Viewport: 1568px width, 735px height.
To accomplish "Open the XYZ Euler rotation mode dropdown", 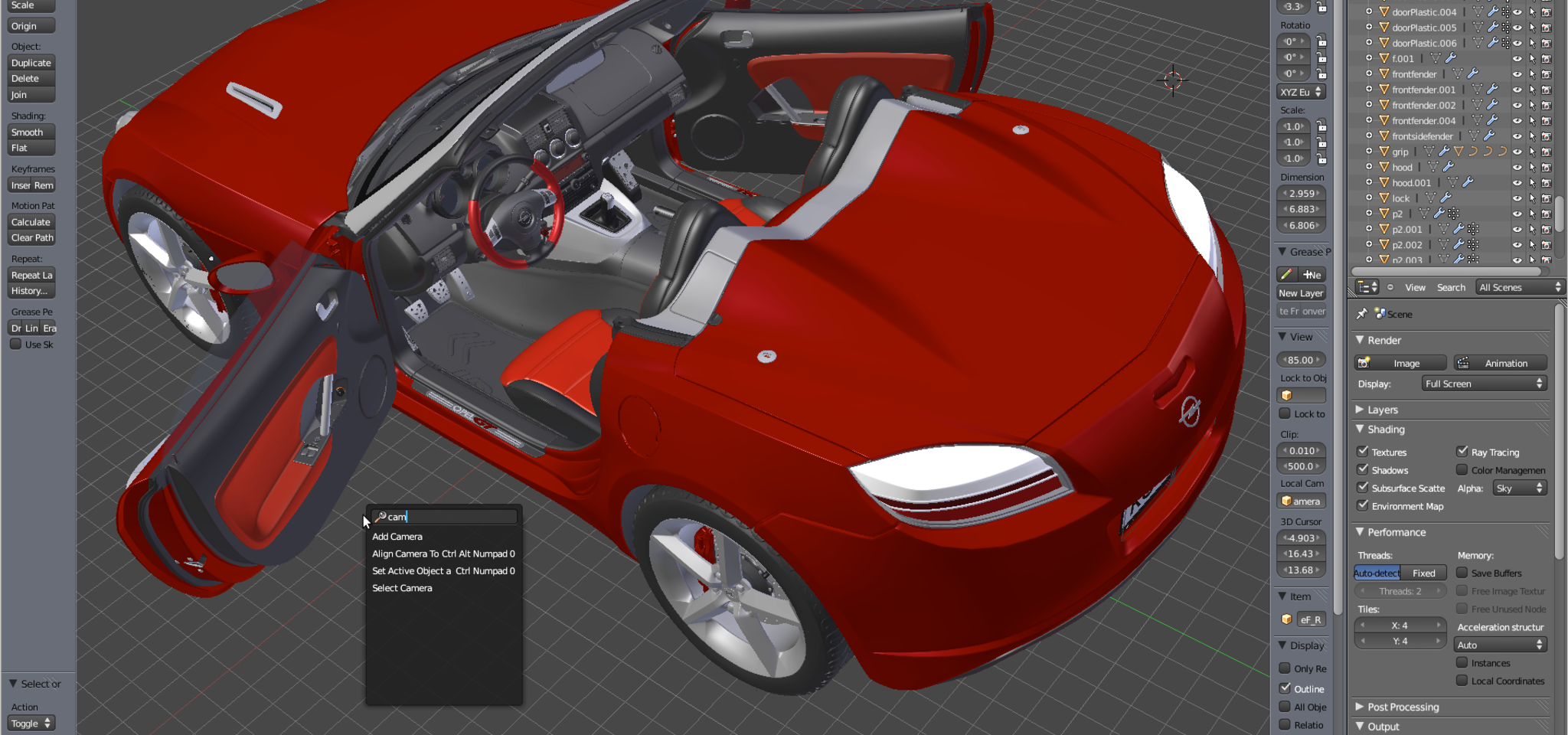I will pyautogui.click(x=1301, y=91).
